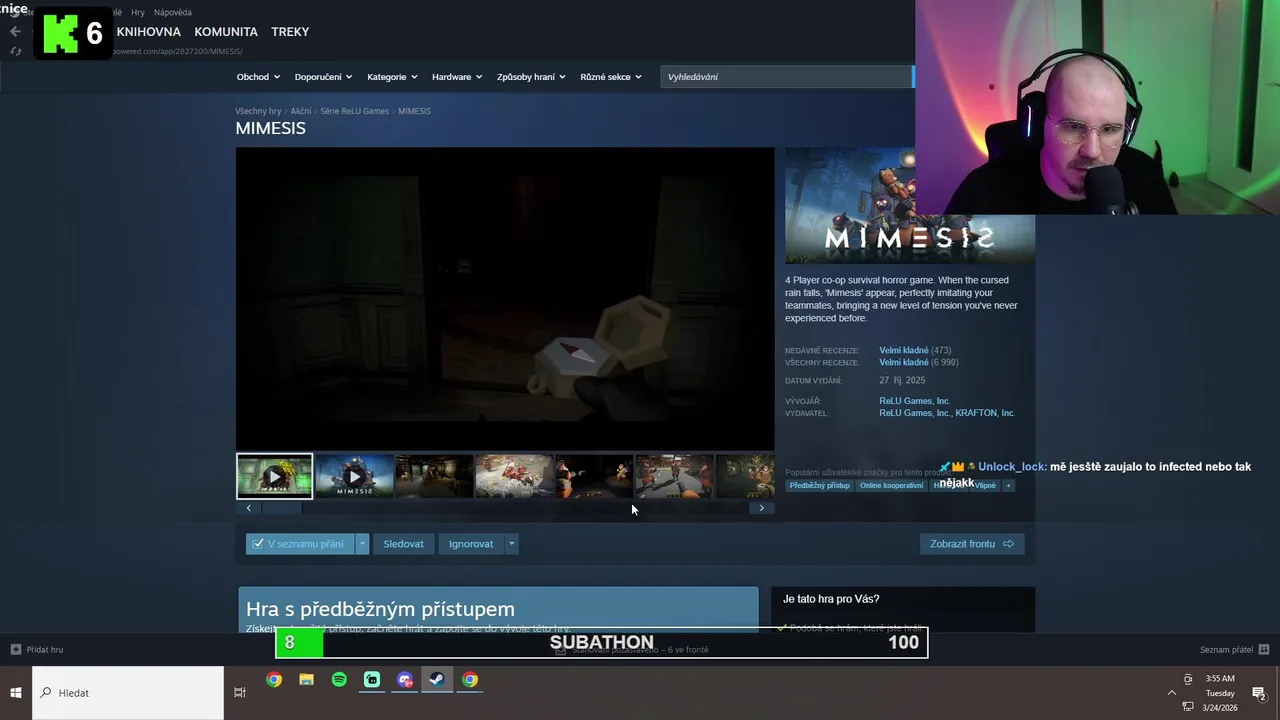Select the Online kooperativní tag
Viewport: 1280px width, 720px height.
(891, 486)
